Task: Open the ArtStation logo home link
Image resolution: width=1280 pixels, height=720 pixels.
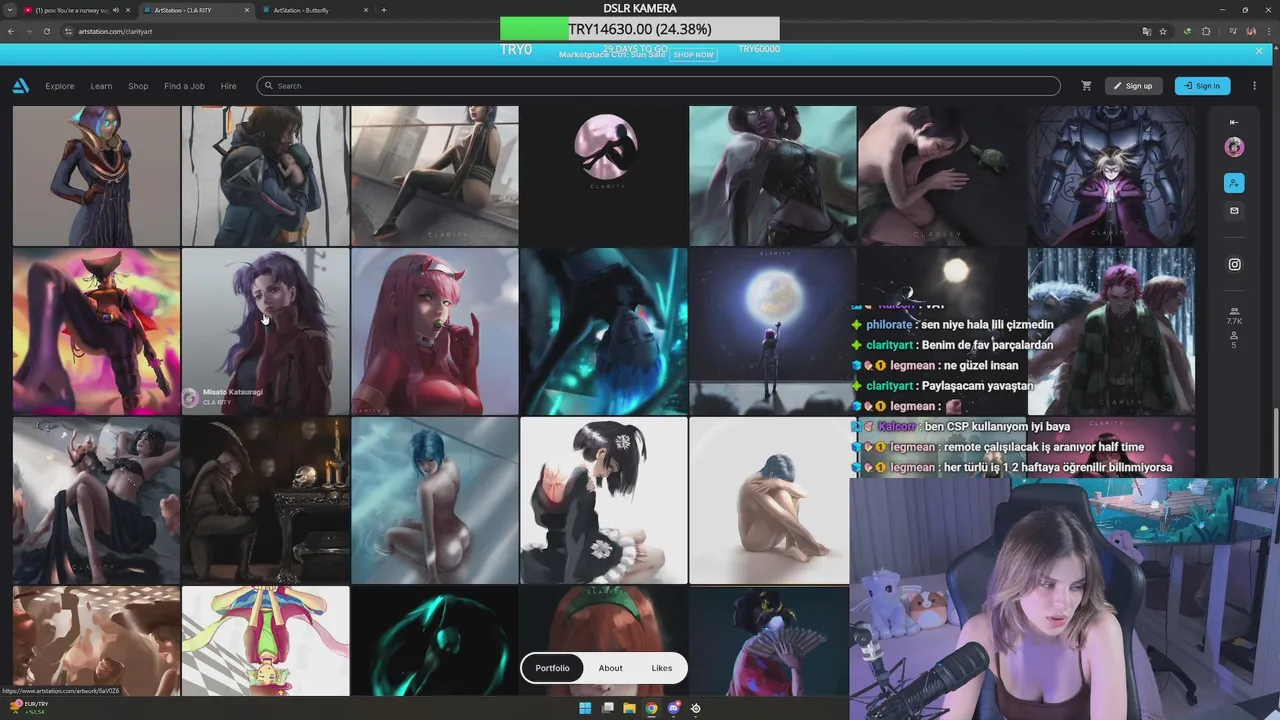Action: pos(20,86)
